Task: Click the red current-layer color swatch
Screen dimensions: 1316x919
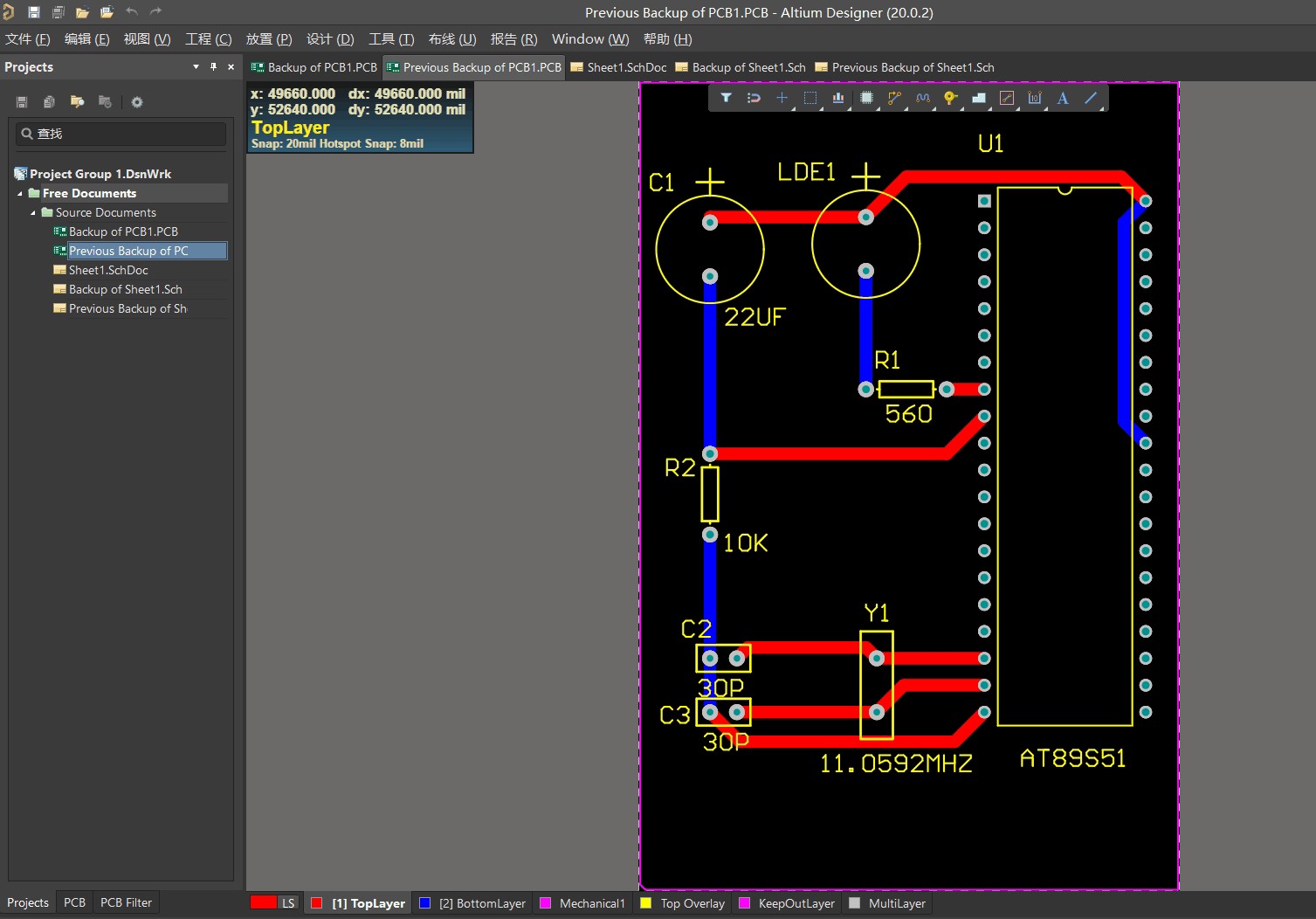Action: pyautogui.click(x=263, y=903)
